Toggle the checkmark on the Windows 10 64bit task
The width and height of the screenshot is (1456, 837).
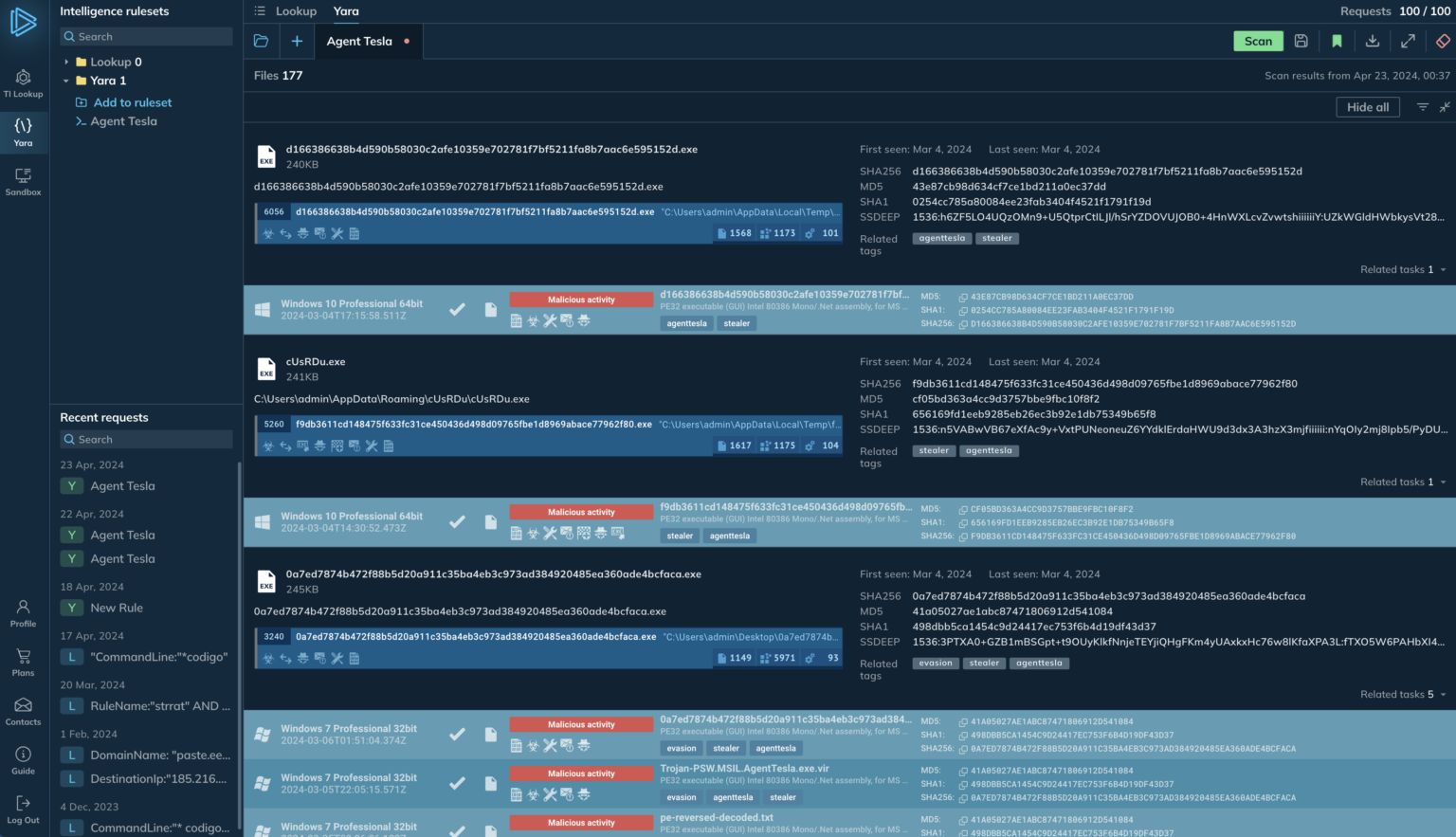point(458,309)
